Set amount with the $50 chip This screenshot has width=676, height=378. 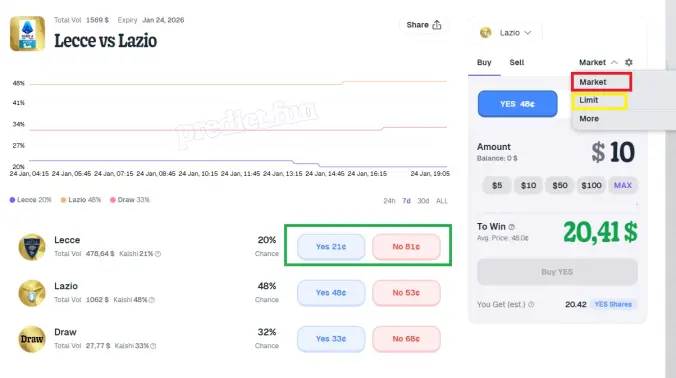click(560, 185)
